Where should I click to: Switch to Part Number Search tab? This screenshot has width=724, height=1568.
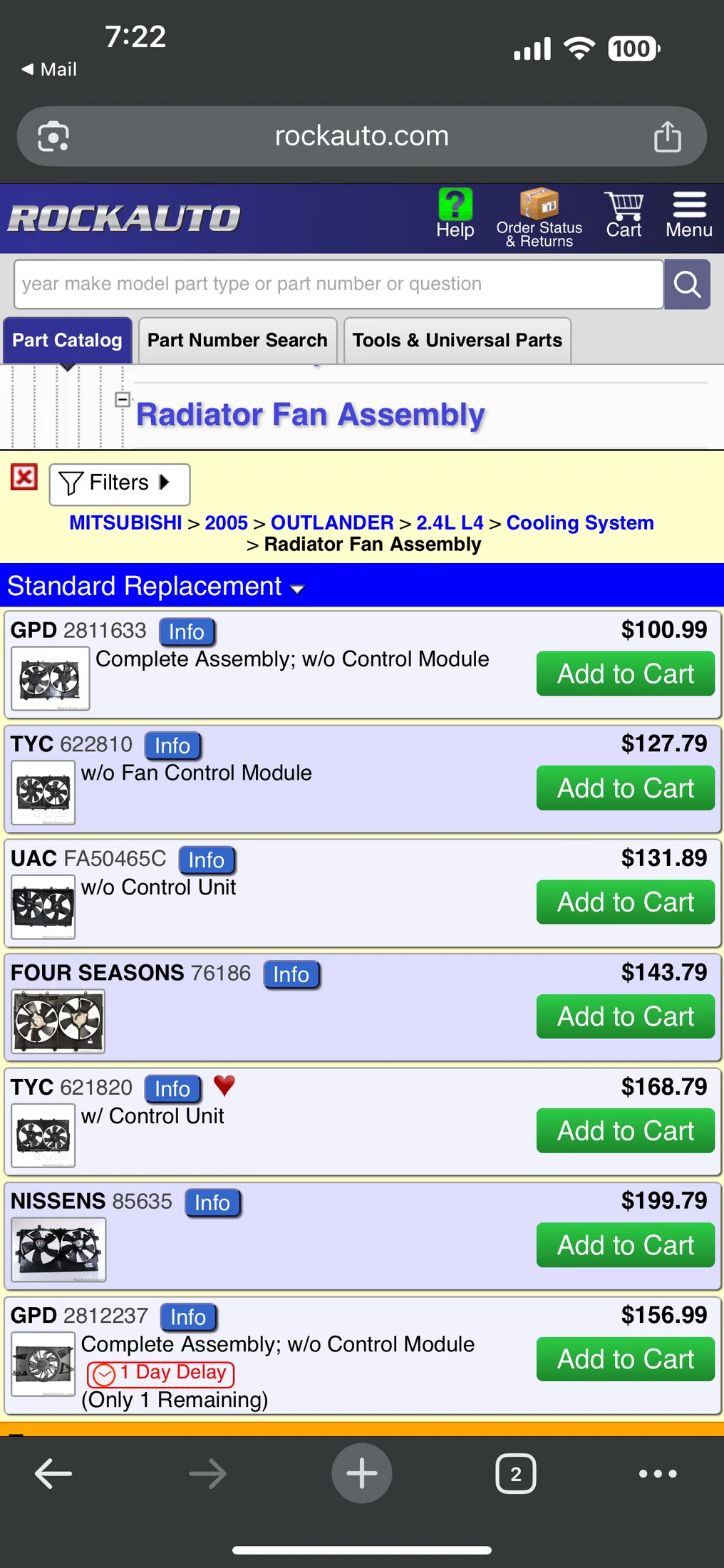tap(237, 341)
